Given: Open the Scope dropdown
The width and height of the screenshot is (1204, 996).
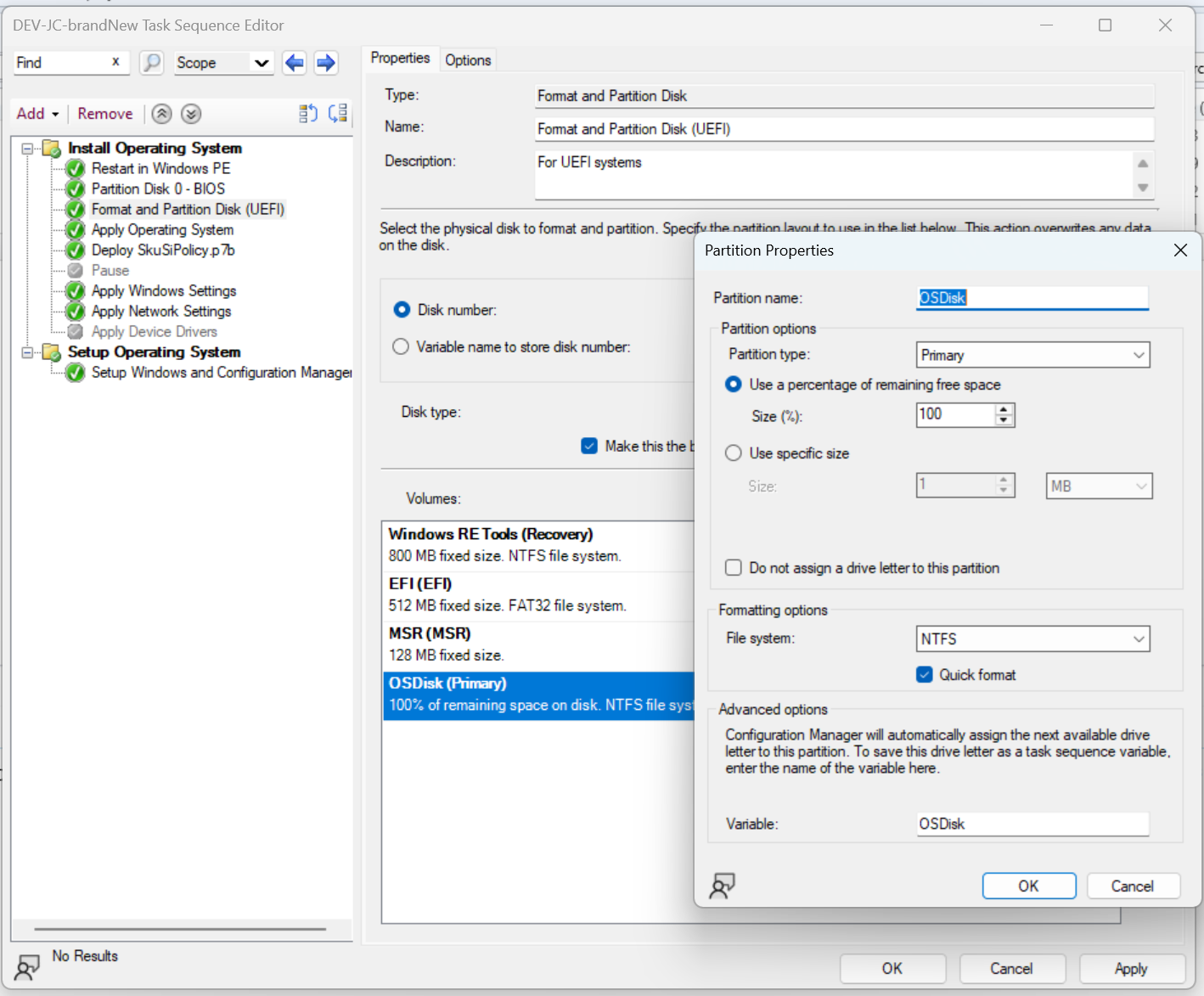Looking at the screenshot, I should click(x=224, y=63).
